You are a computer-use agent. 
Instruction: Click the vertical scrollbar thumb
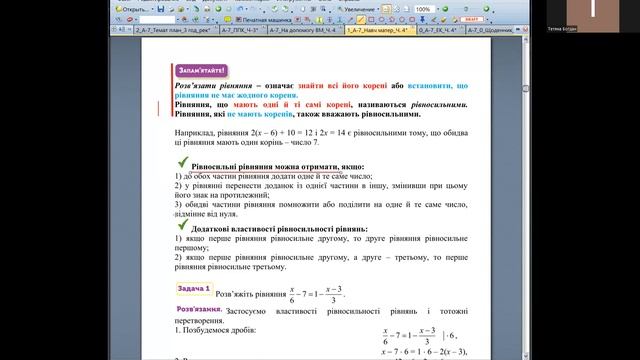[x=526, y=88]
